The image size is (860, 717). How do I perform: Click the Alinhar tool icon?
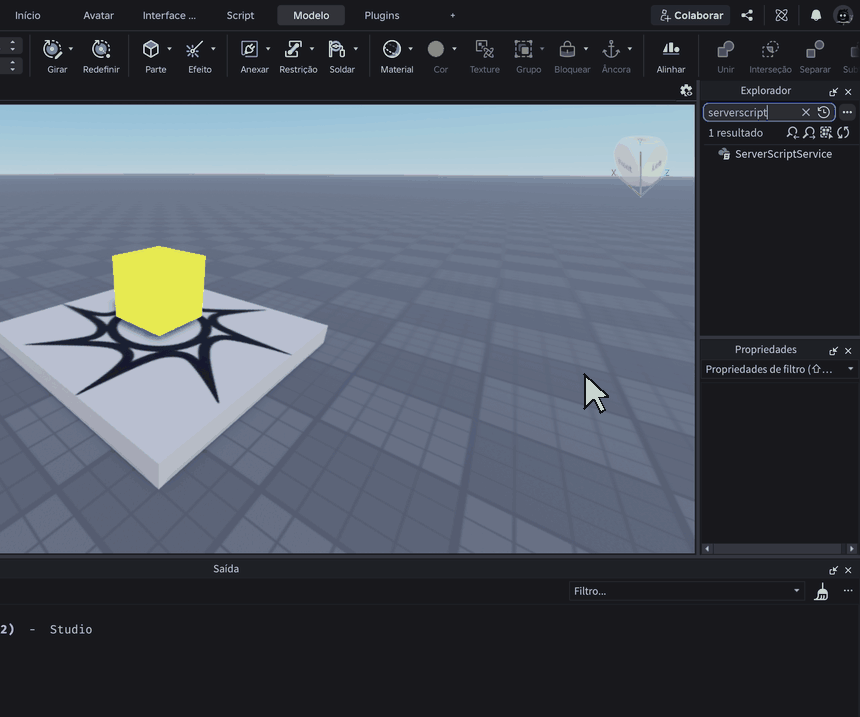point(671,49)
